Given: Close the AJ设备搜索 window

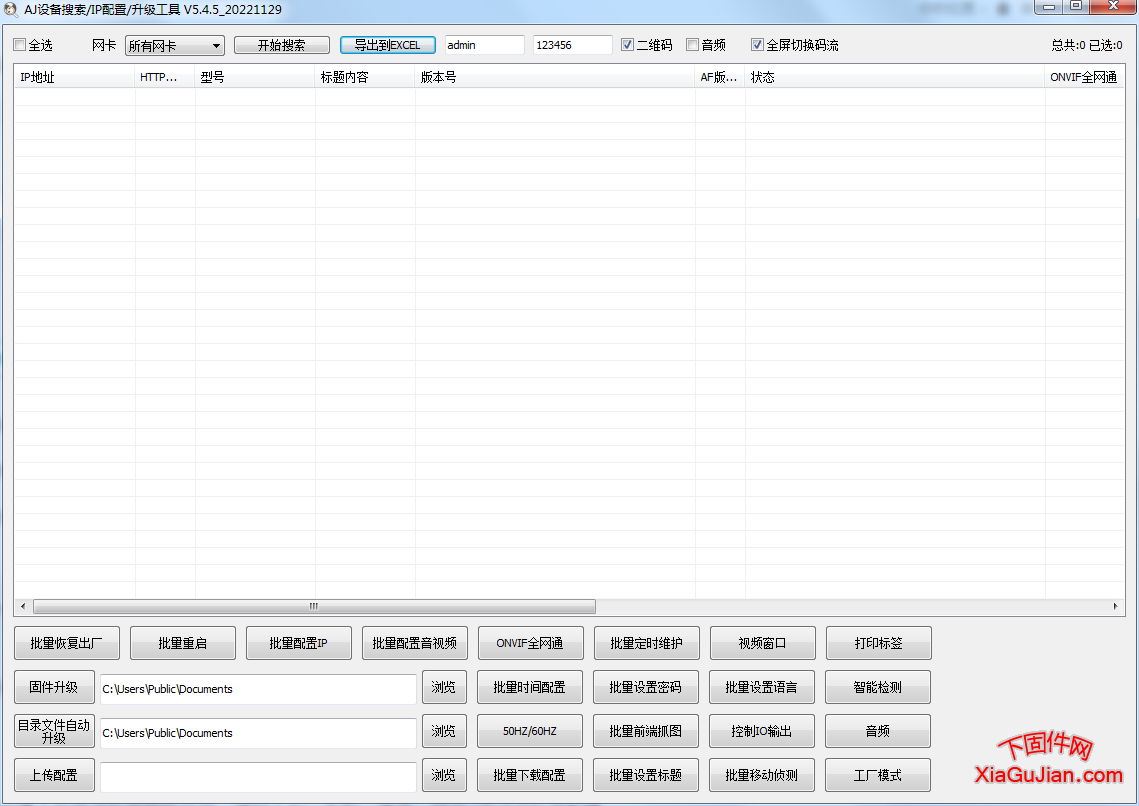Looking at the screenshot, I should [x=1113, y=7].
